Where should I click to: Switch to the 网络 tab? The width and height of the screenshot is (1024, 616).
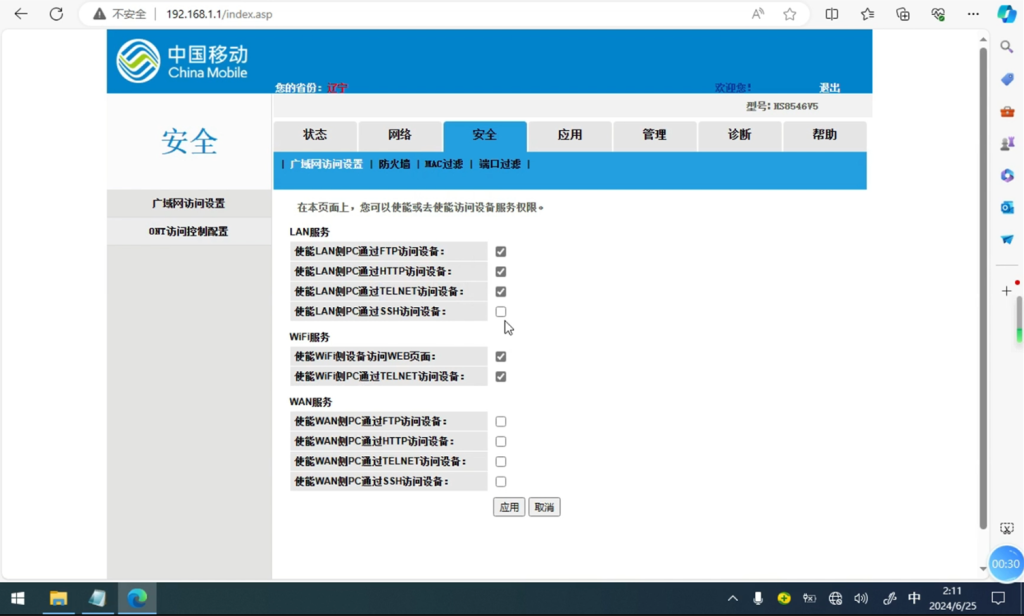tap(400, 135)
